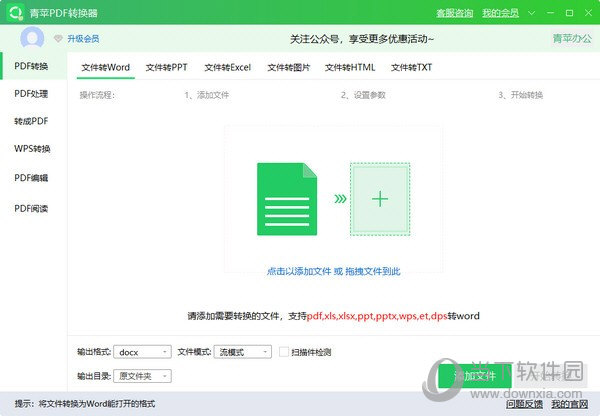Switch to the 文件转PPT tab
The image size is (600, 416).
pos(166,67)
